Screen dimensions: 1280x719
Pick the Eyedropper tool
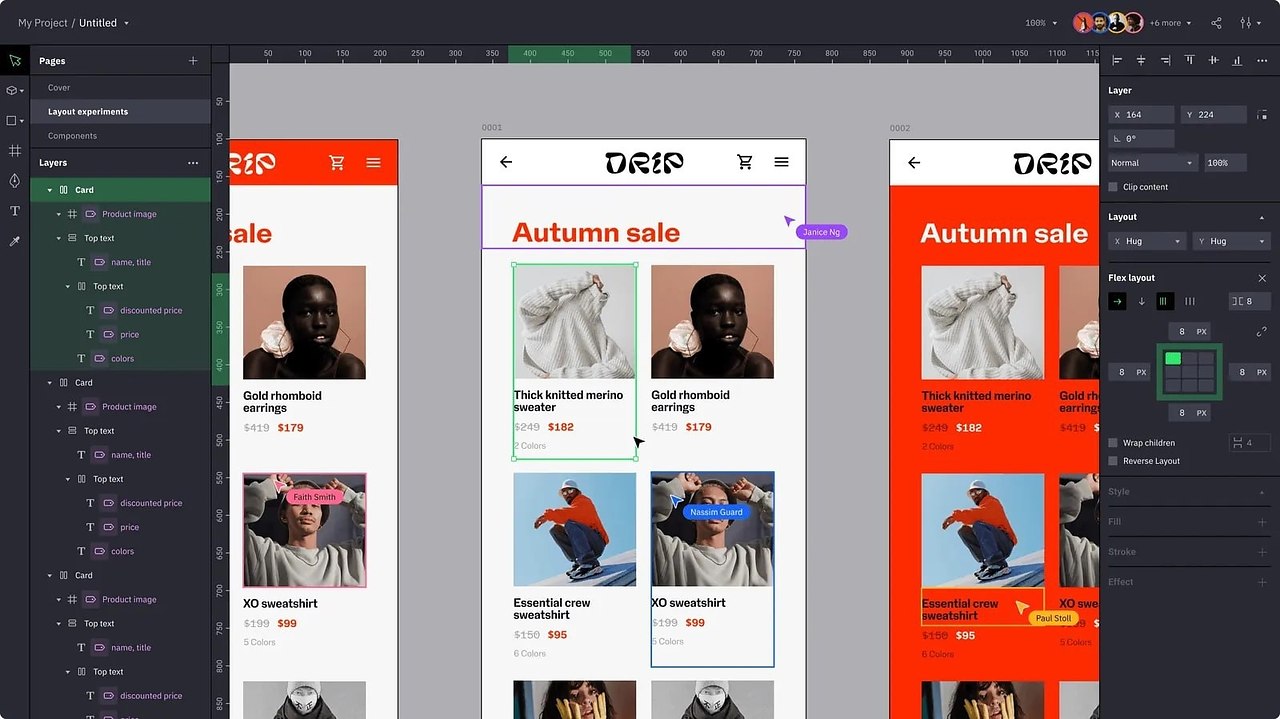pyautogui.click(x=14, y=241)
